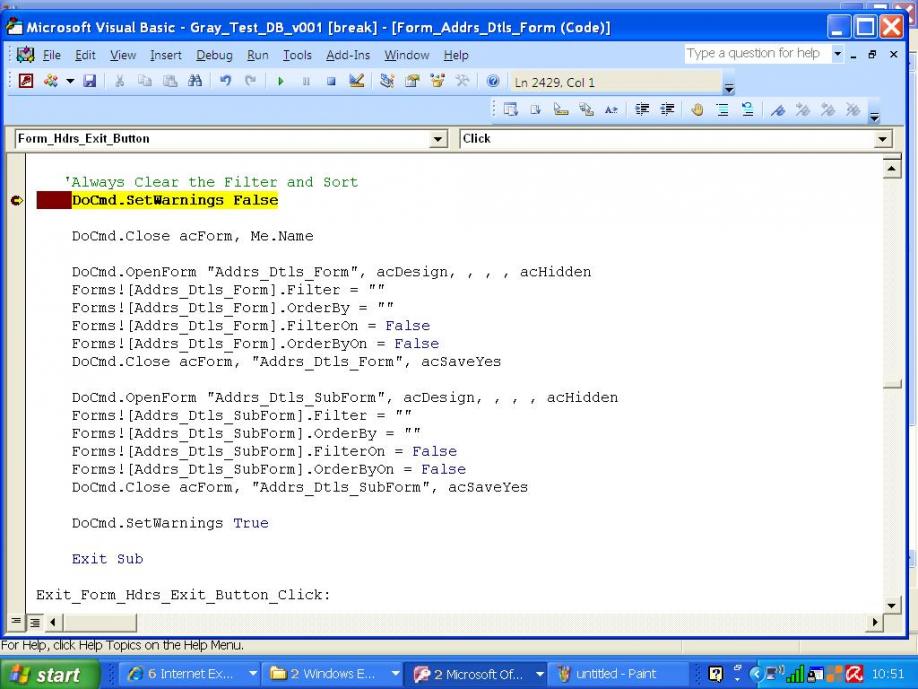Outdent the selected code lines

667,109
